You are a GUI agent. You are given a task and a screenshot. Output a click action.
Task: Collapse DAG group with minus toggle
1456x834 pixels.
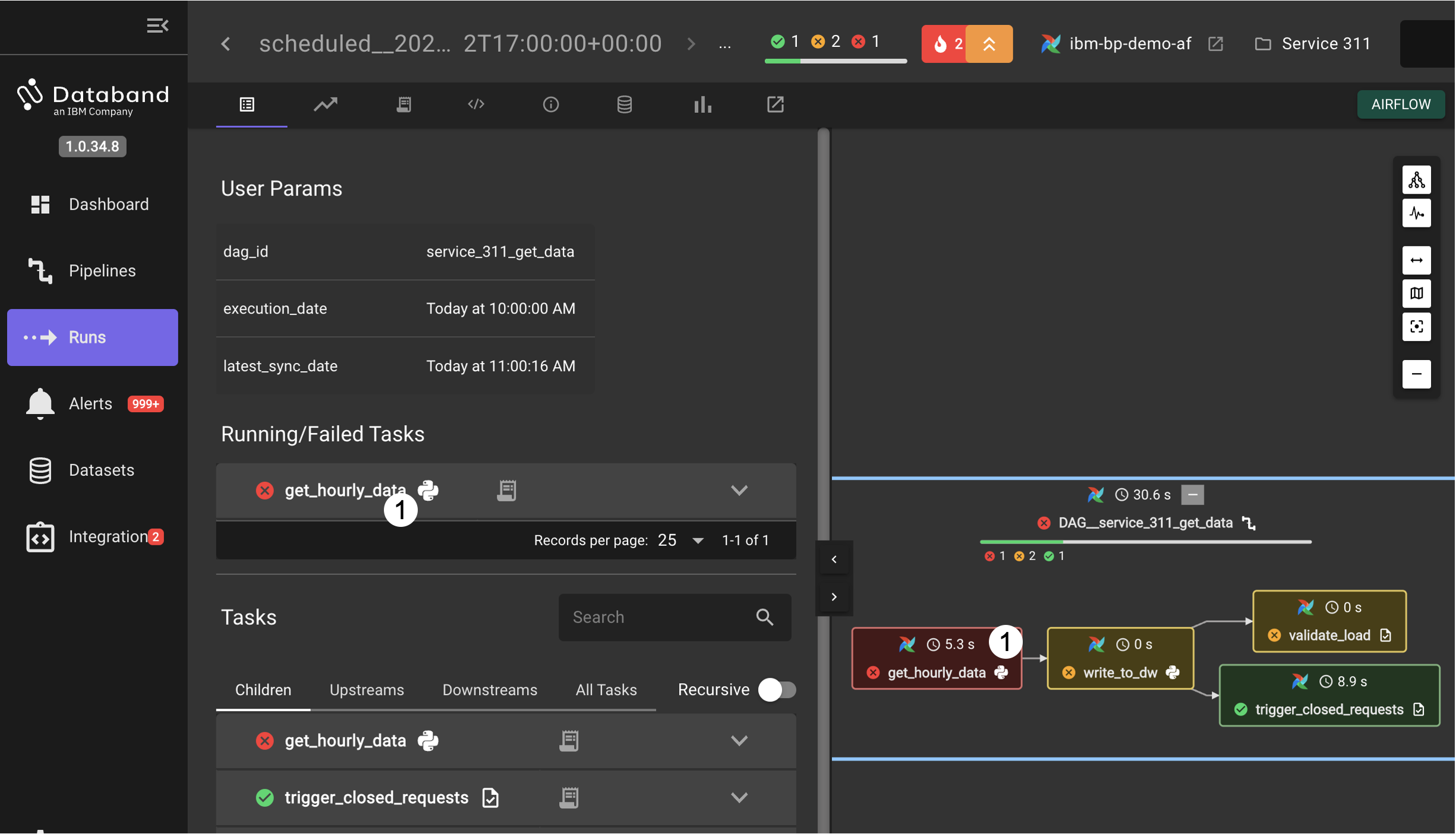pos(1192,495)
